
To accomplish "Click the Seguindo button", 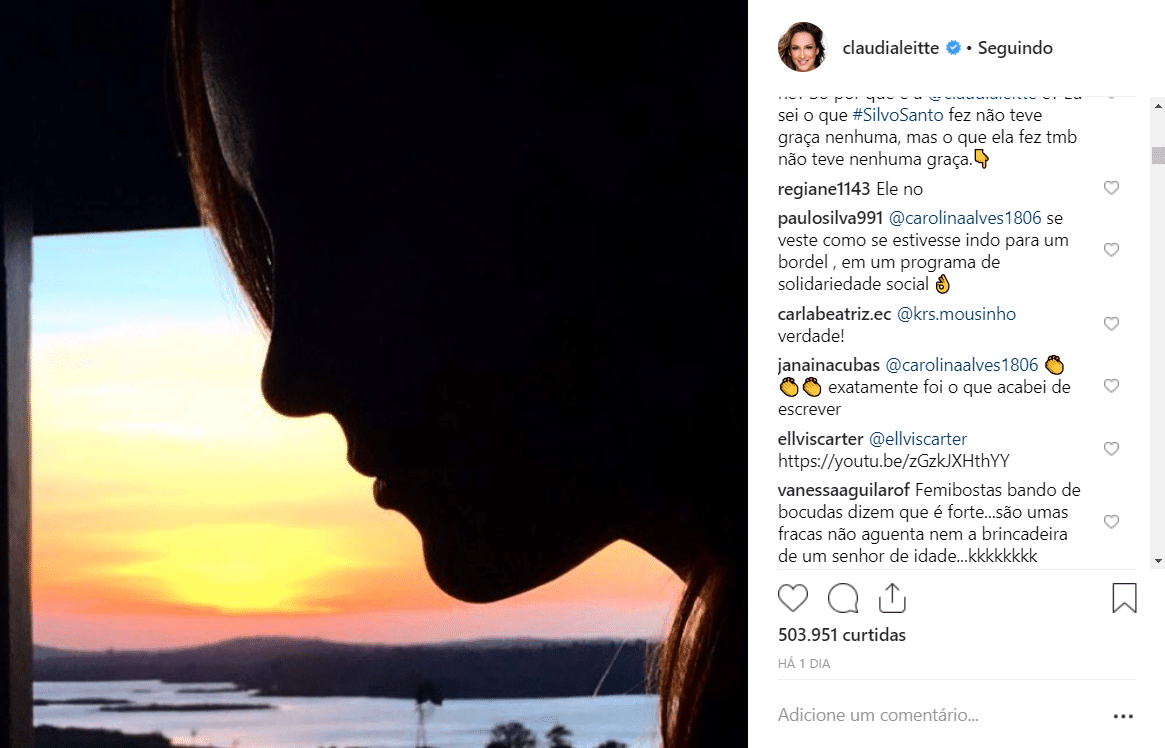I will [x=1014, y=47].
